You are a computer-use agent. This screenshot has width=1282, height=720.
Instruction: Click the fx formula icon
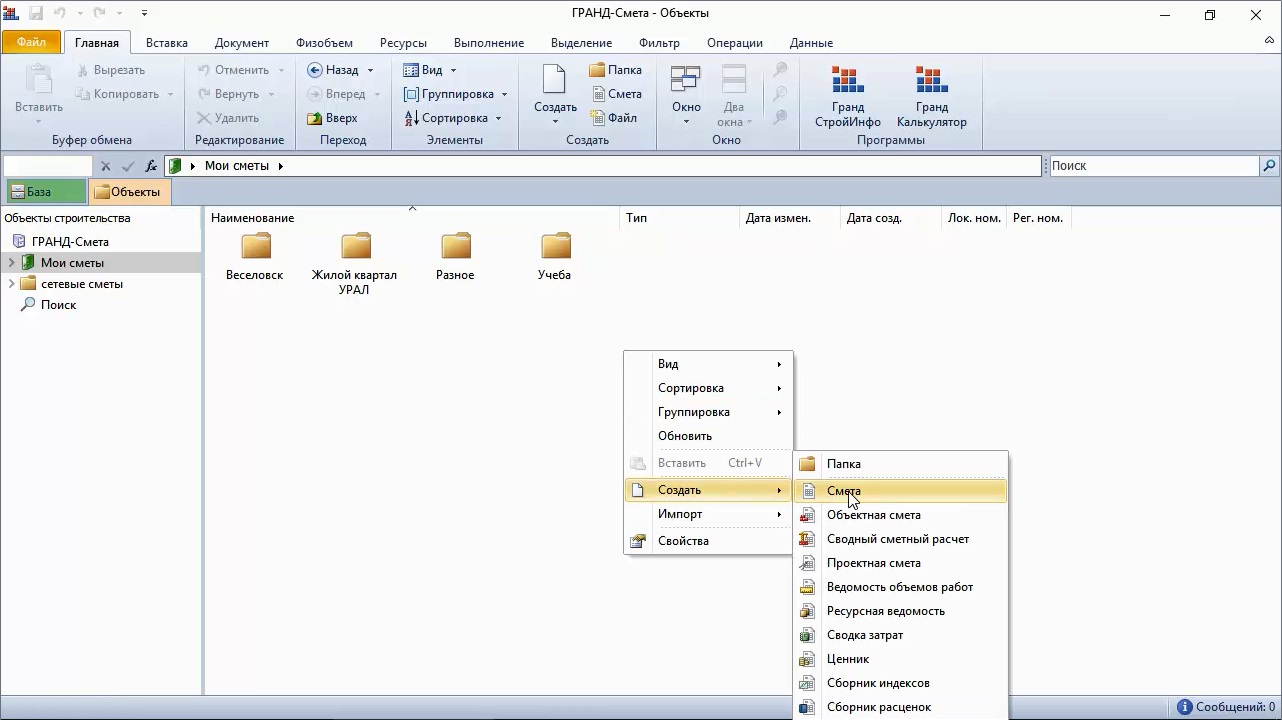151,166
